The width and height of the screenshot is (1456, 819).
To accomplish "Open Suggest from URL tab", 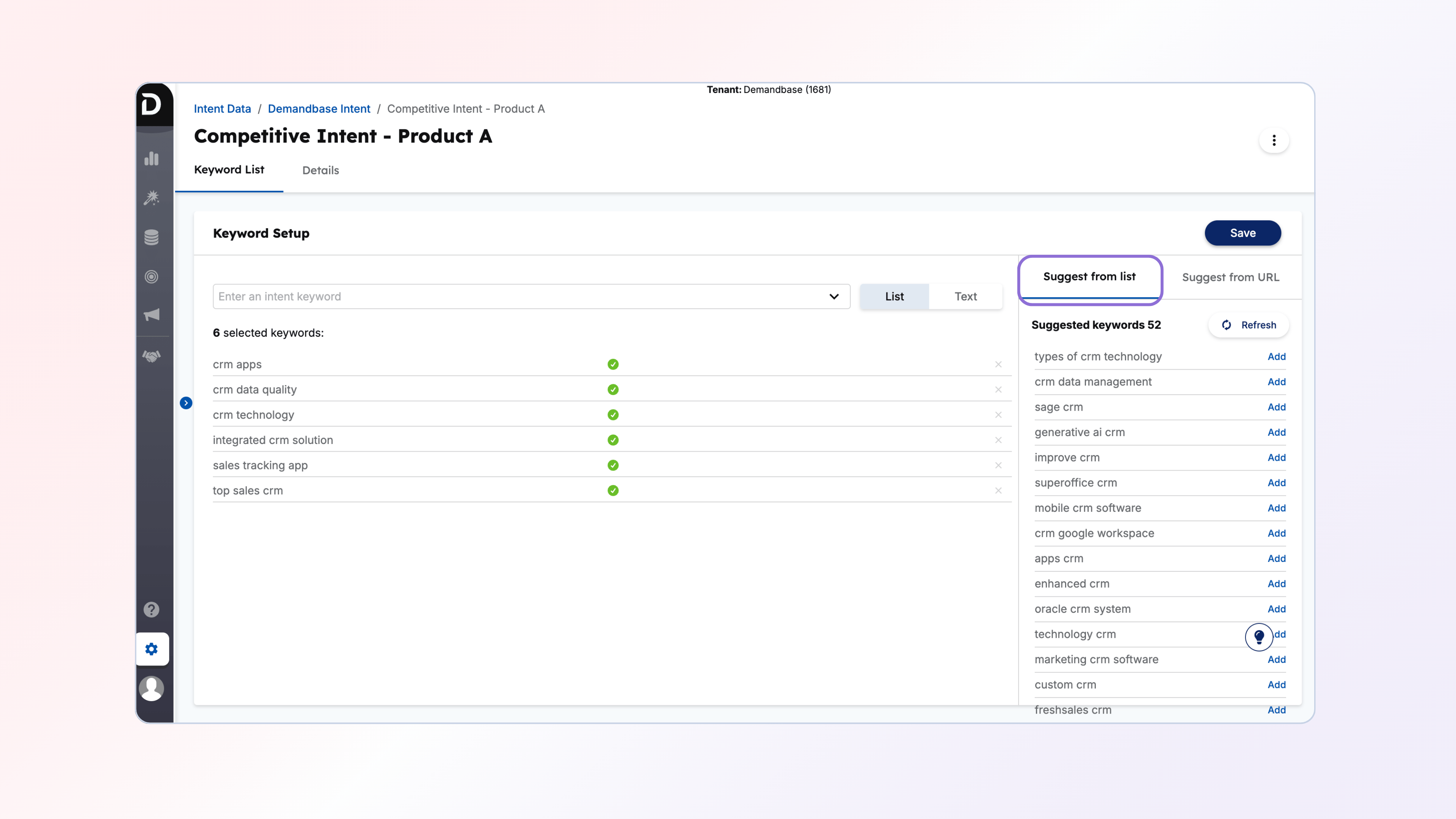I will coord(1230,278).
